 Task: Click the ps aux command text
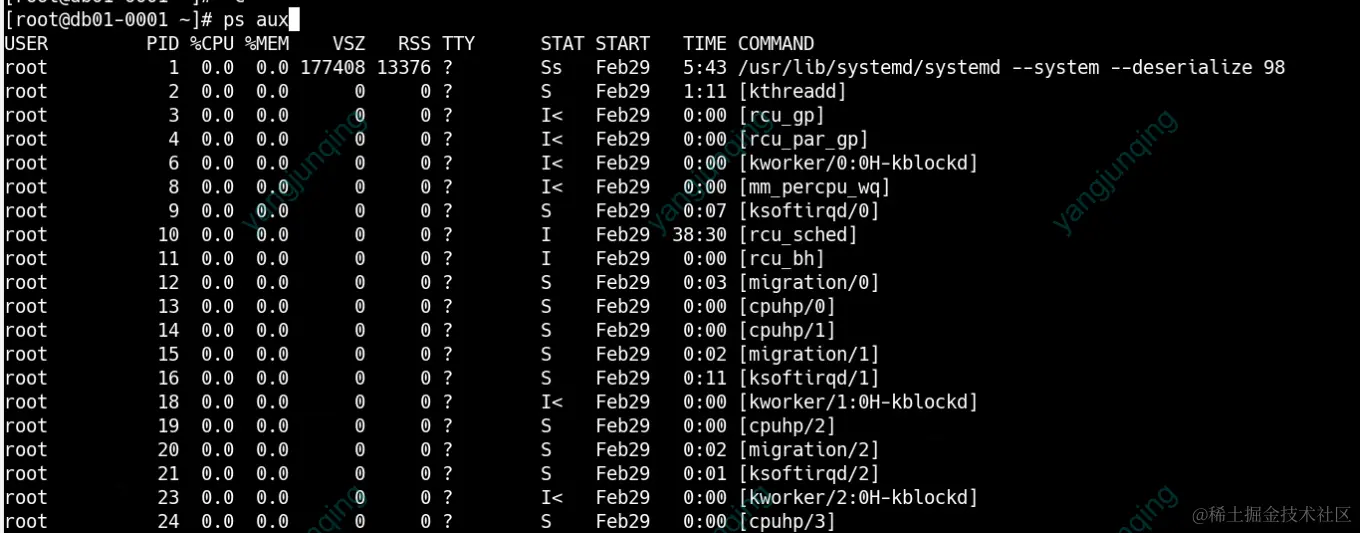pos(255,19)
